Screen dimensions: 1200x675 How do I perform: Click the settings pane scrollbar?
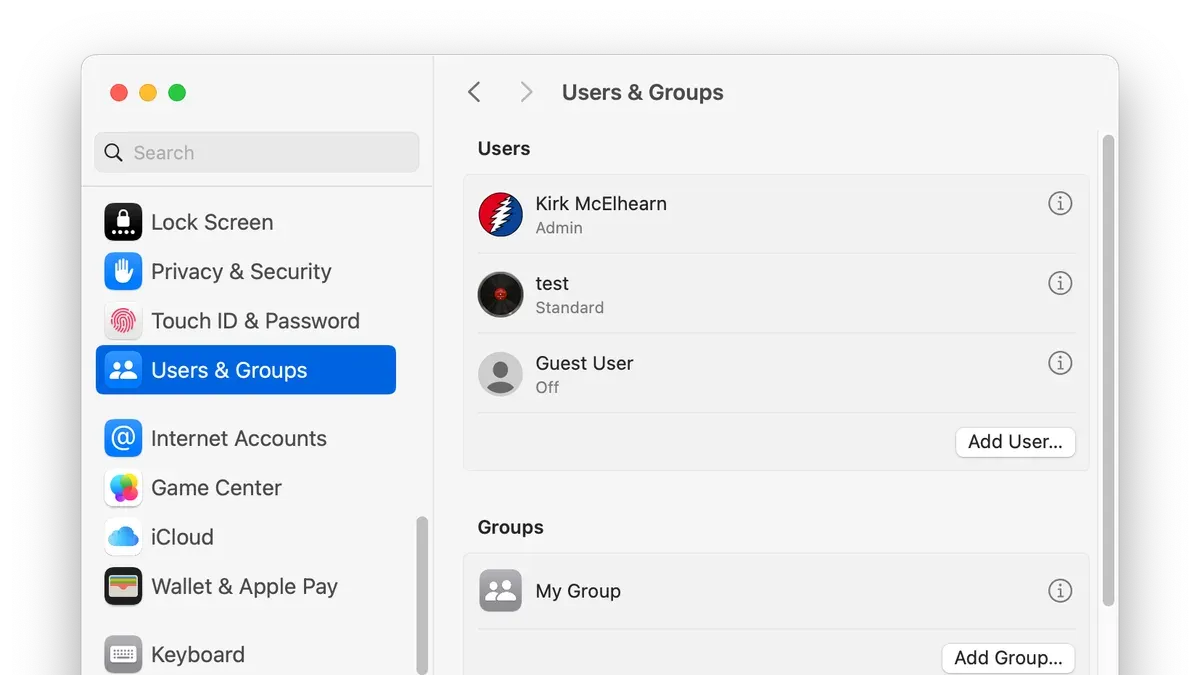point(1108,370)
